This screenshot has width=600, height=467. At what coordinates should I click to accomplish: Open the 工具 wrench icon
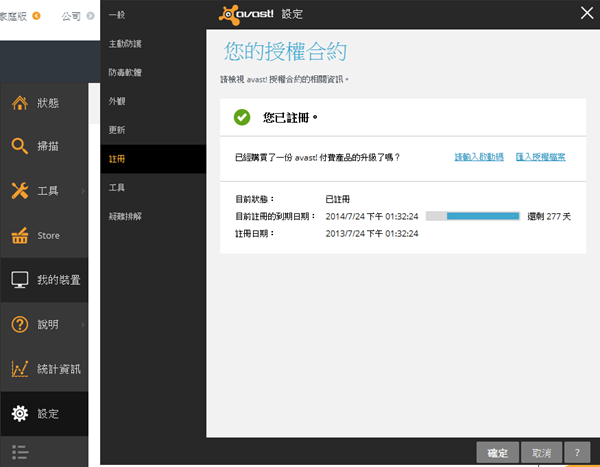(20, 191)
